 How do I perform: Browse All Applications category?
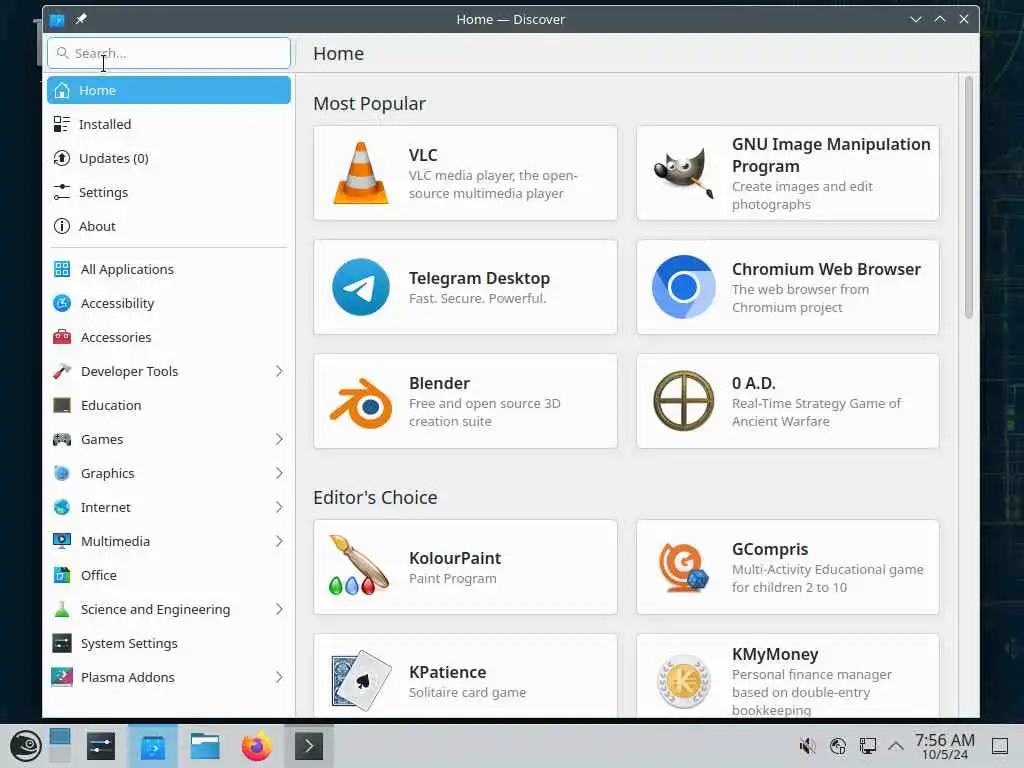[168, 269]
